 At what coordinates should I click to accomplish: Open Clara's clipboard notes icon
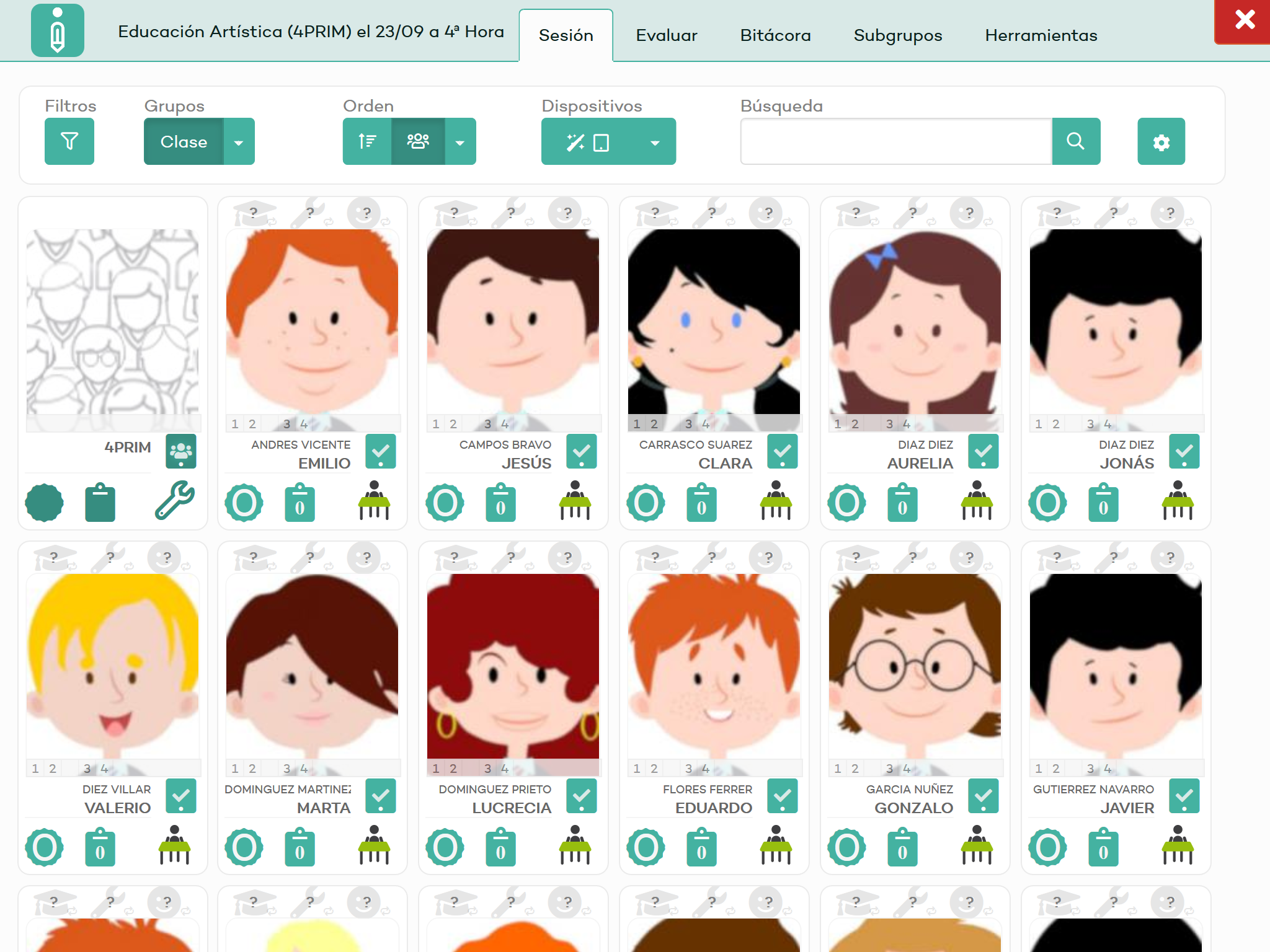click(701, 503)
